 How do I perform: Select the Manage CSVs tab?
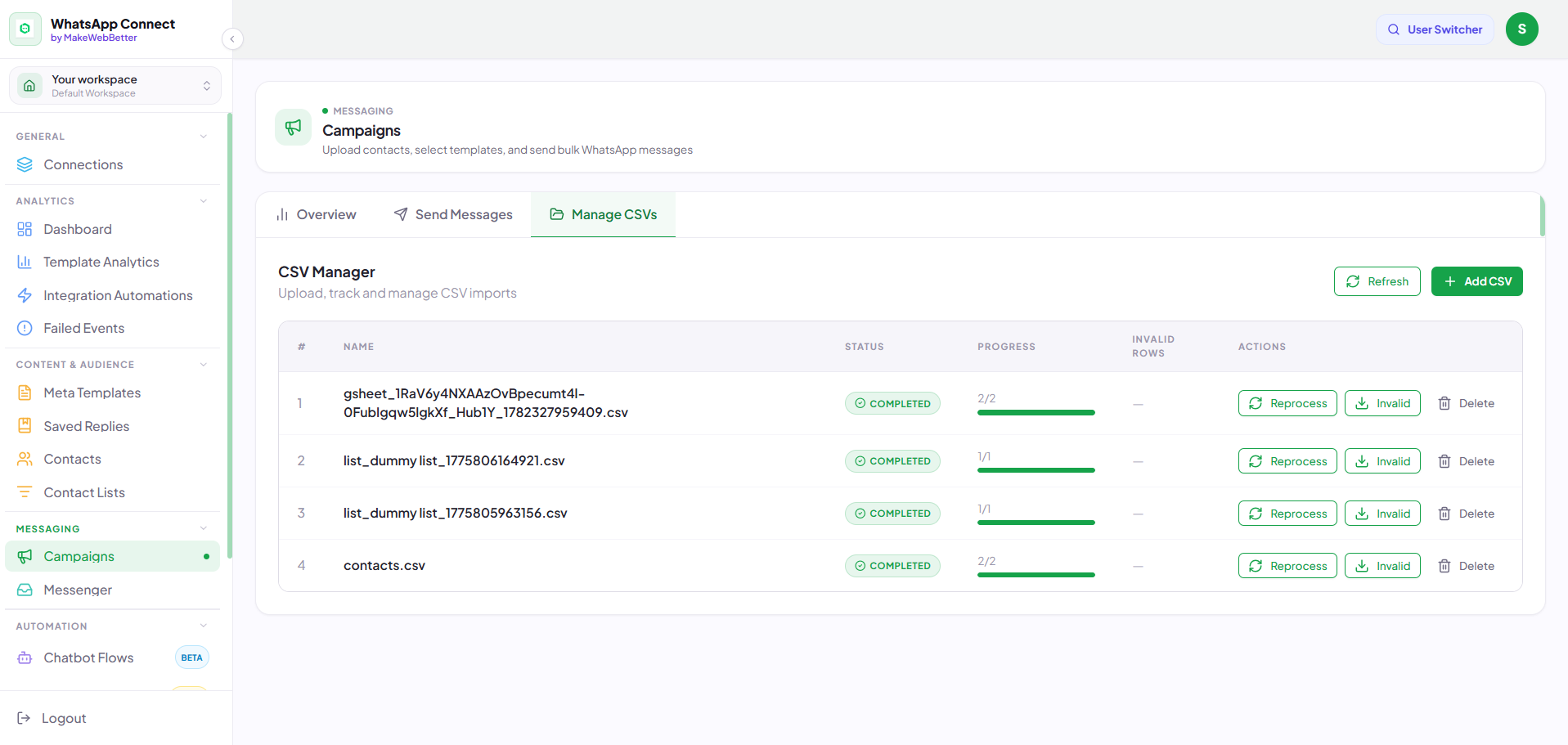pyautogui.click(x=604, y=214)
